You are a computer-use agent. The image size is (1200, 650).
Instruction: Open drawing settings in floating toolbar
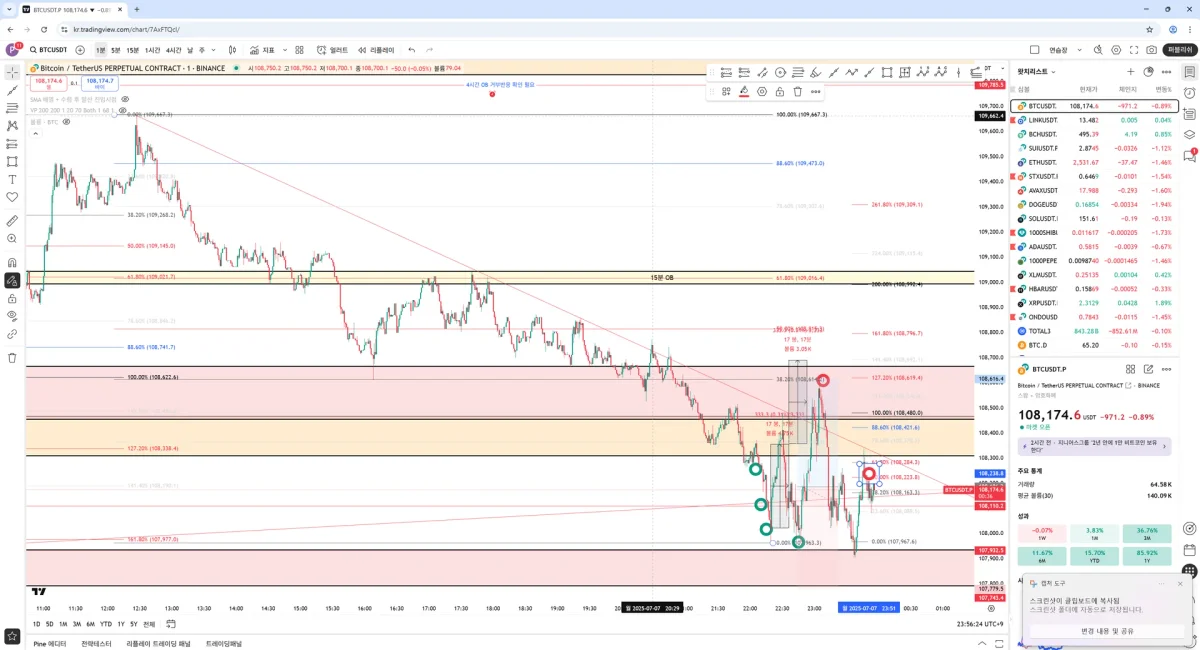pos(762,91)
